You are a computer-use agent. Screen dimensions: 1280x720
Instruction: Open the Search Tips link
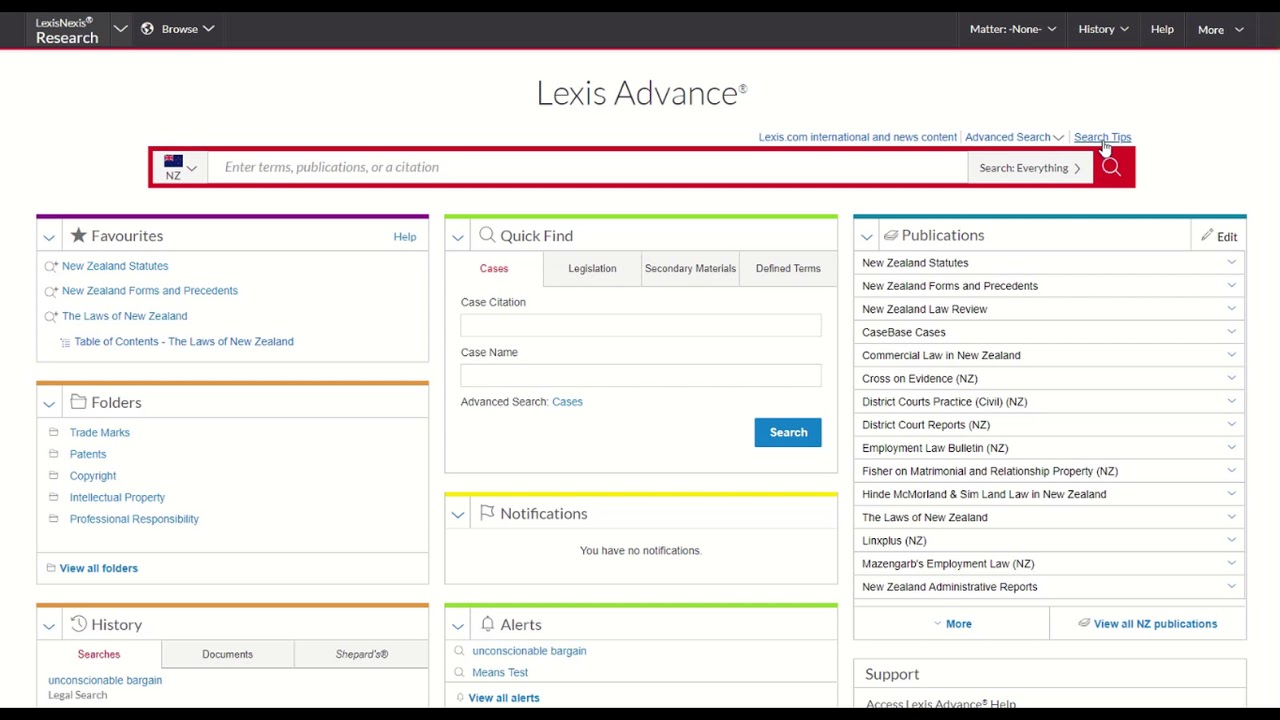click(x=1102, y=137)
